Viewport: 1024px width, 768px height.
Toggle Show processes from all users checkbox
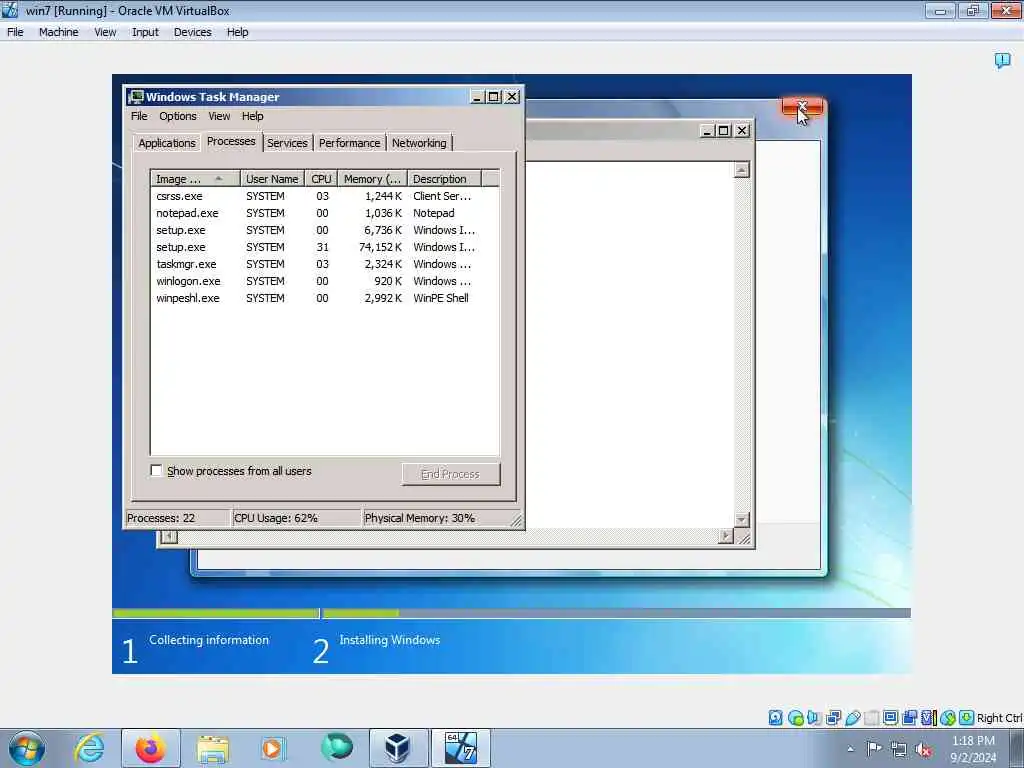[x=156, y=470]
